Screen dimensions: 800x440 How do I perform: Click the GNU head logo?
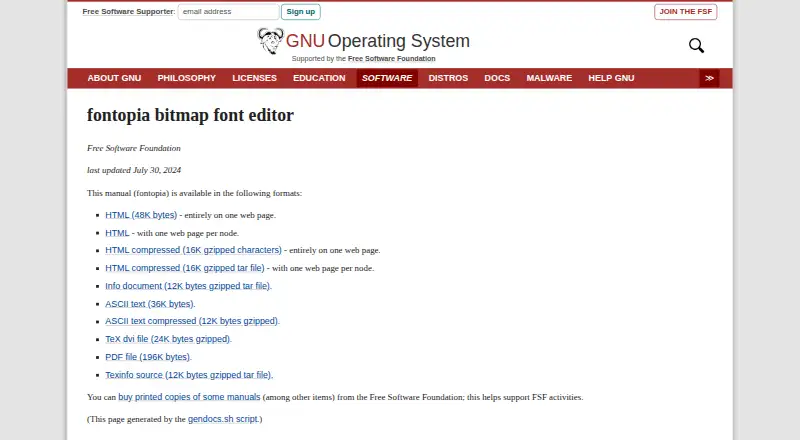coord(270,41)
